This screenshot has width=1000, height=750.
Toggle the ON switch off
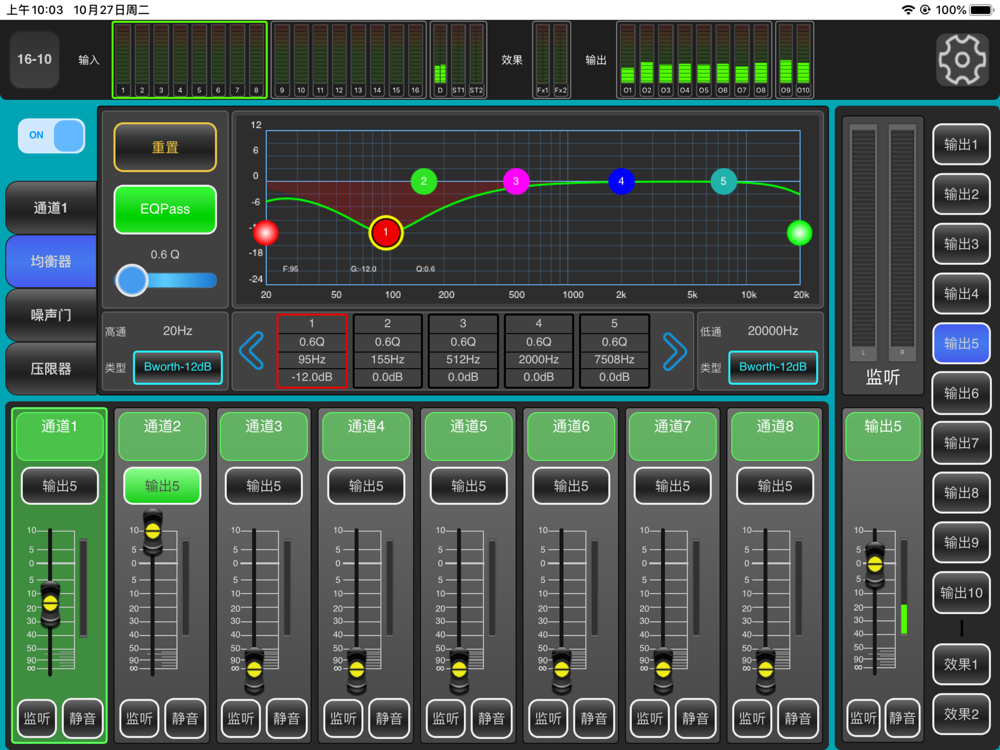[x=51, y=135]
